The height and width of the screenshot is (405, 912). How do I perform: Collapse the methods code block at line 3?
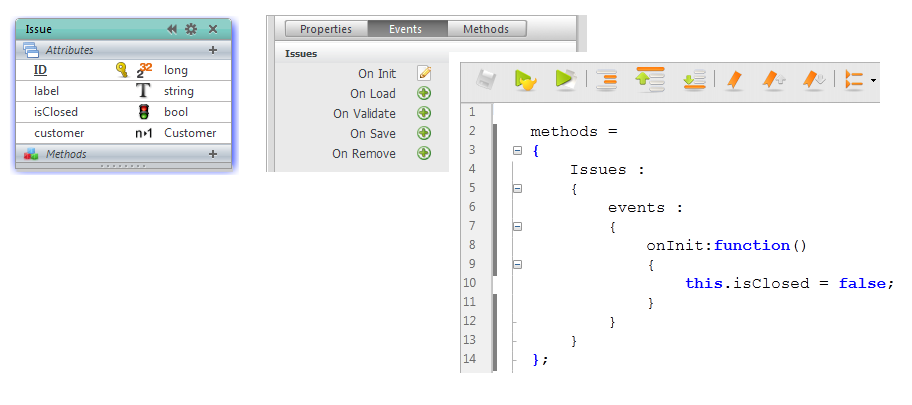coord(517,150)
